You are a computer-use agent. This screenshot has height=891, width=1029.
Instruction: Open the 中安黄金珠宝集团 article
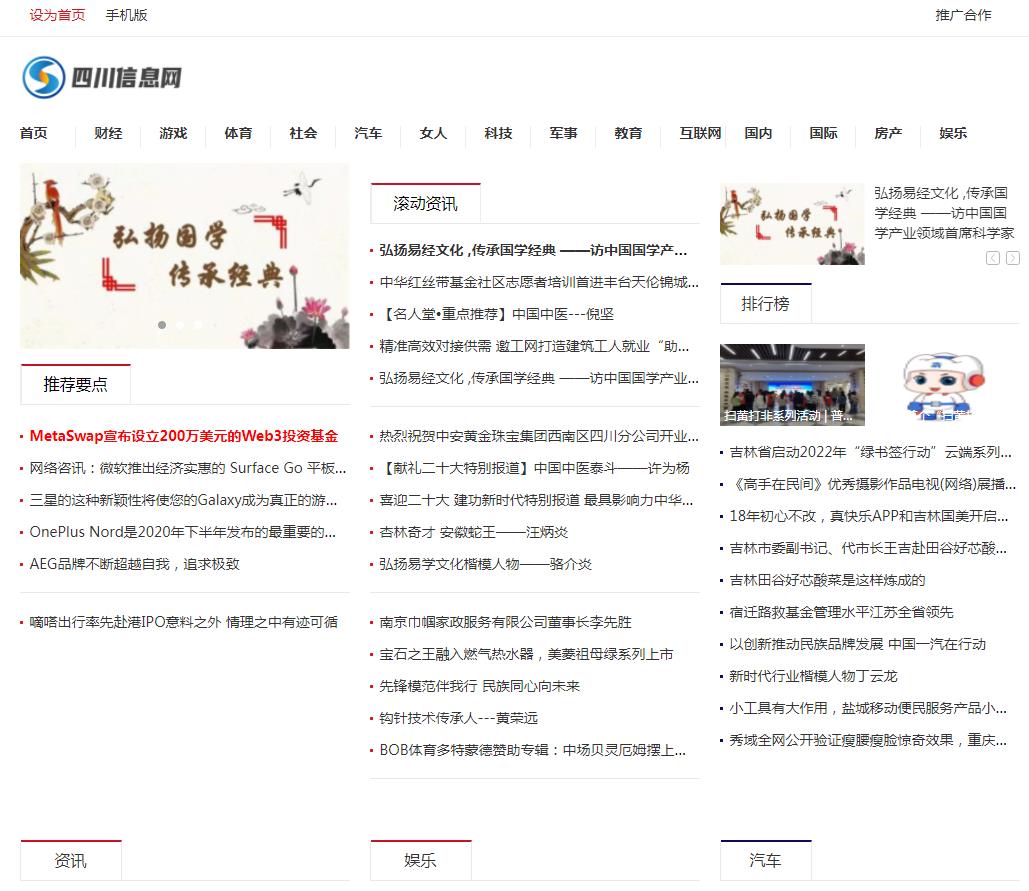[x=539, y=436]
